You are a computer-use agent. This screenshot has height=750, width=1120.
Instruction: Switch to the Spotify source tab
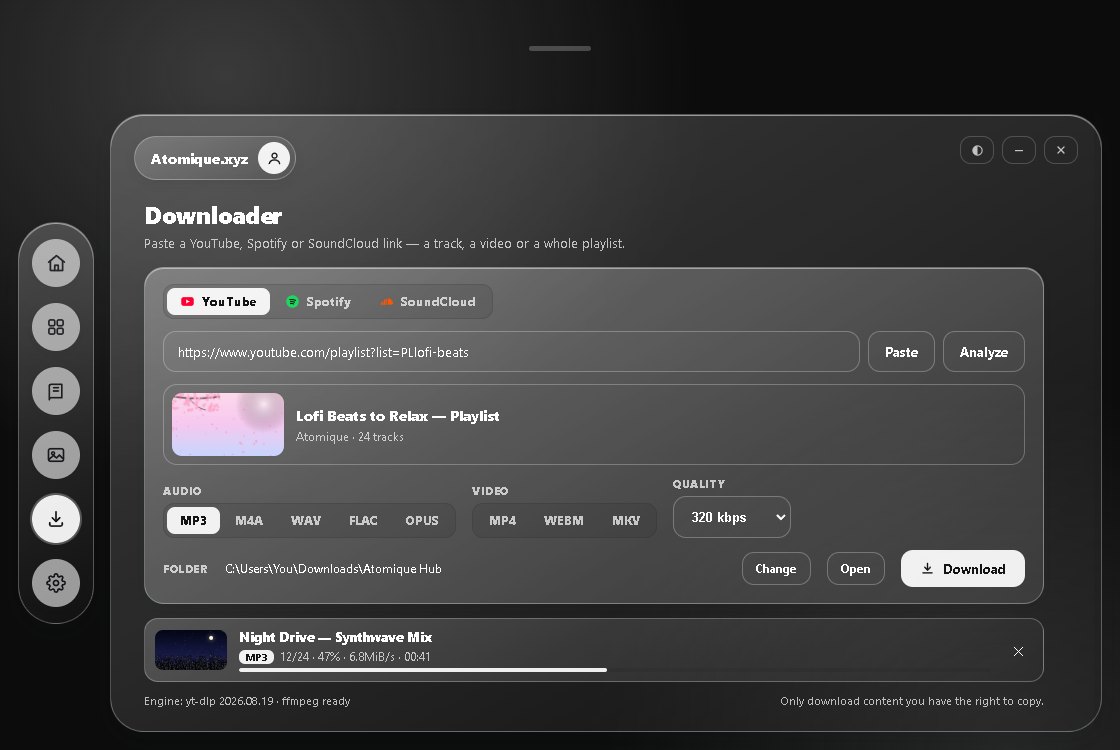(x=319, y=301)
